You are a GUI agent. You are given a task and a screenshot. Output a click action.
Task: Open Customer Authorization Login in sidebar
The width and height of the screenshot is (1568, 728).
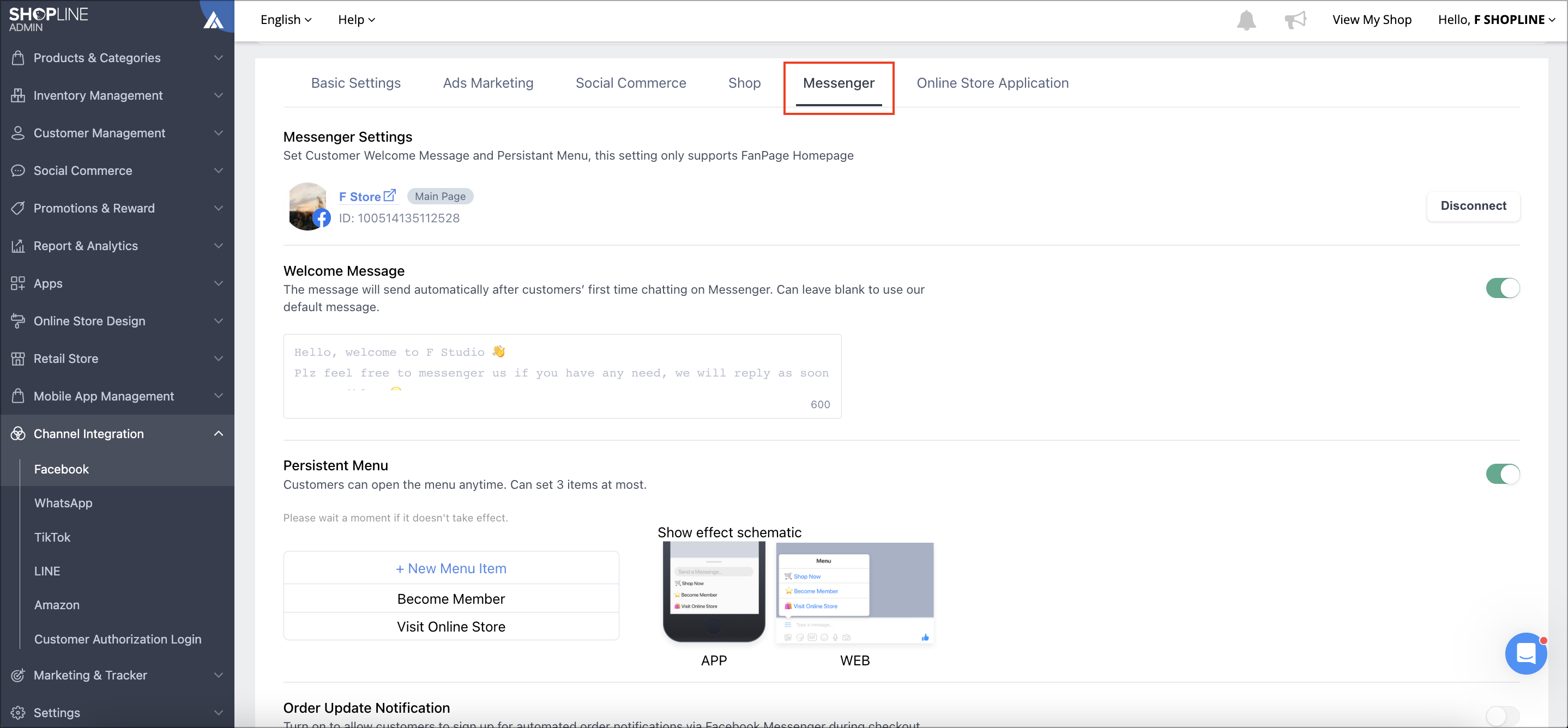pos(117,640)
